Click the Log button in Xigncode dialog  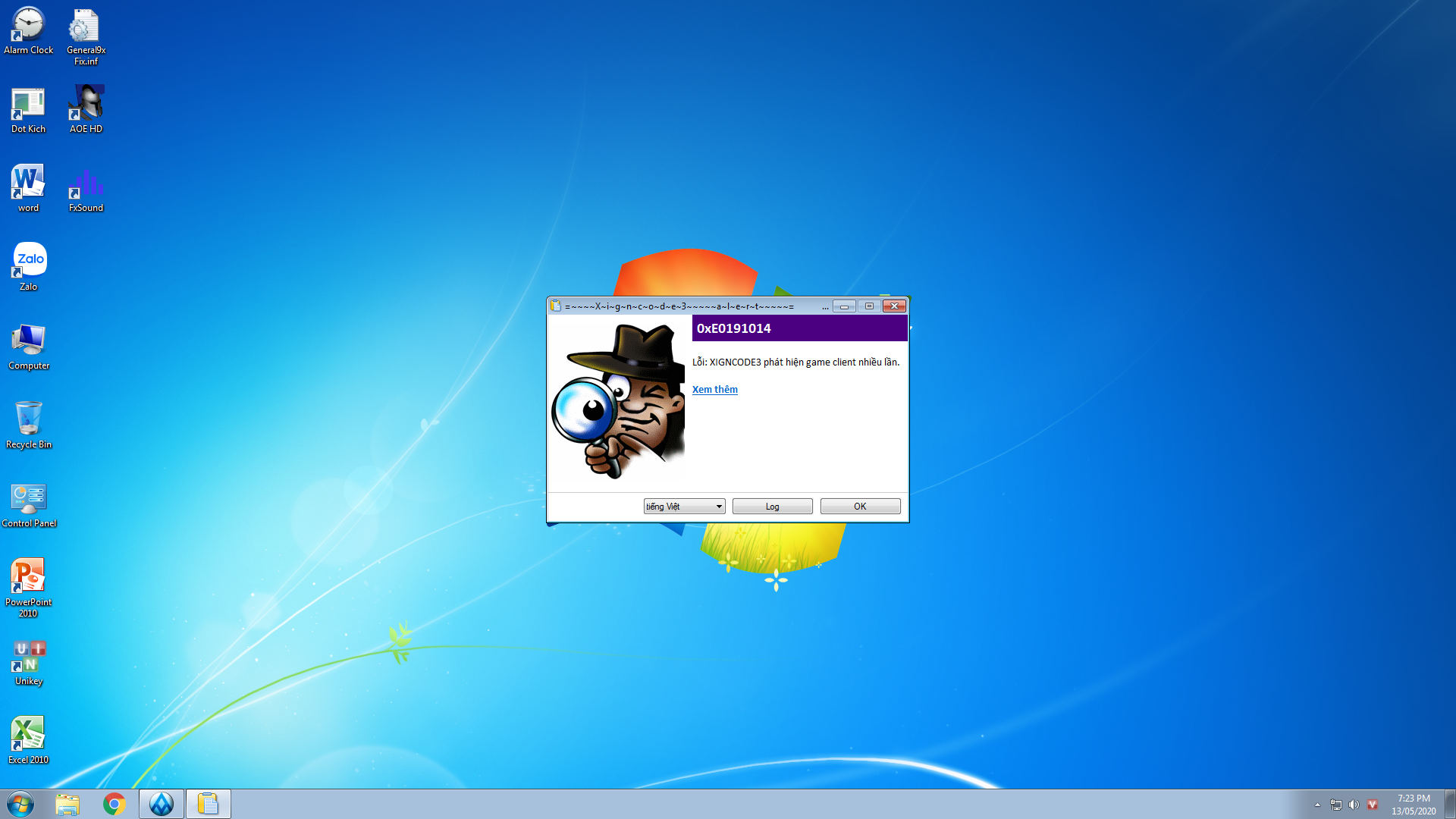(x=772, y=507)
